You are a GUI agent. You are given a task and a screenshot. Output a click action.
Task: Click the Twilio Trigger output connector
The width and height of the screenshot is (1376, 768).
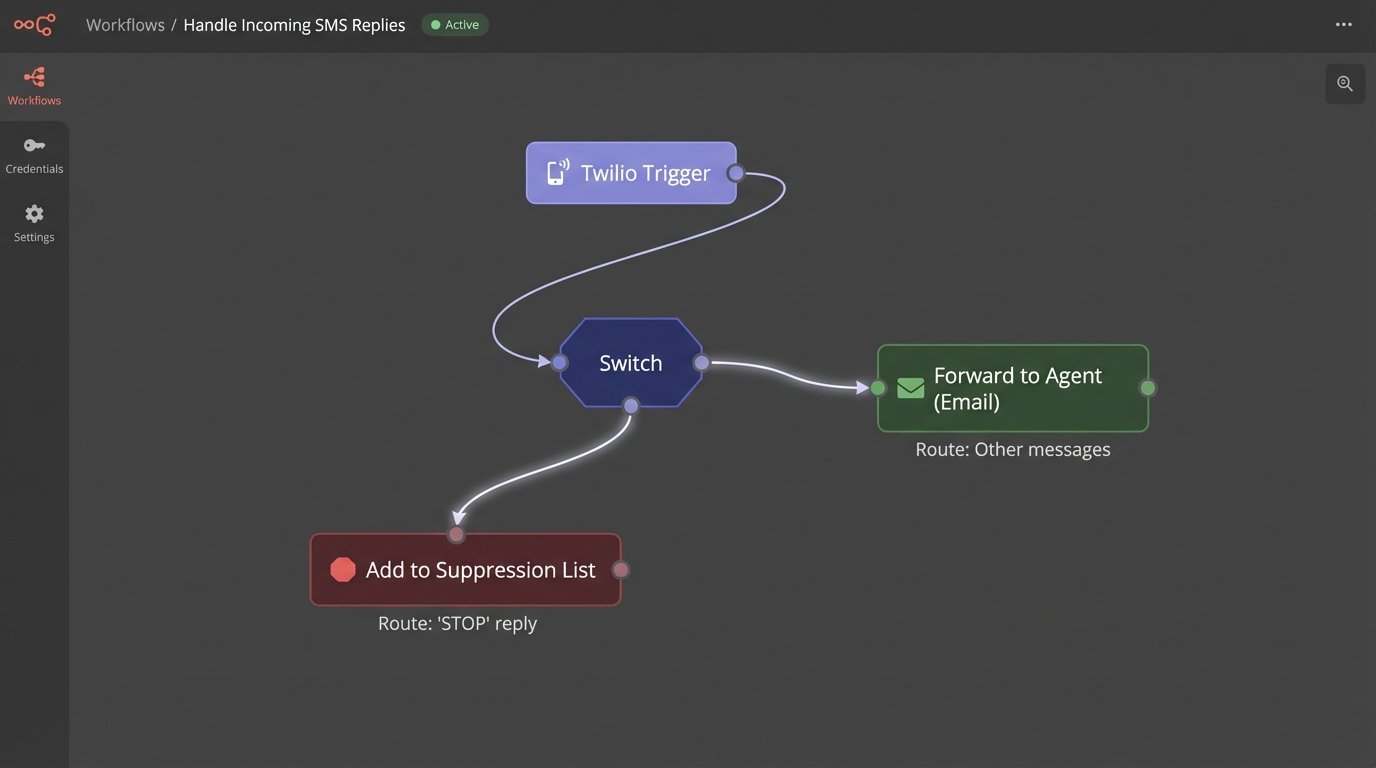pos(736,173)
